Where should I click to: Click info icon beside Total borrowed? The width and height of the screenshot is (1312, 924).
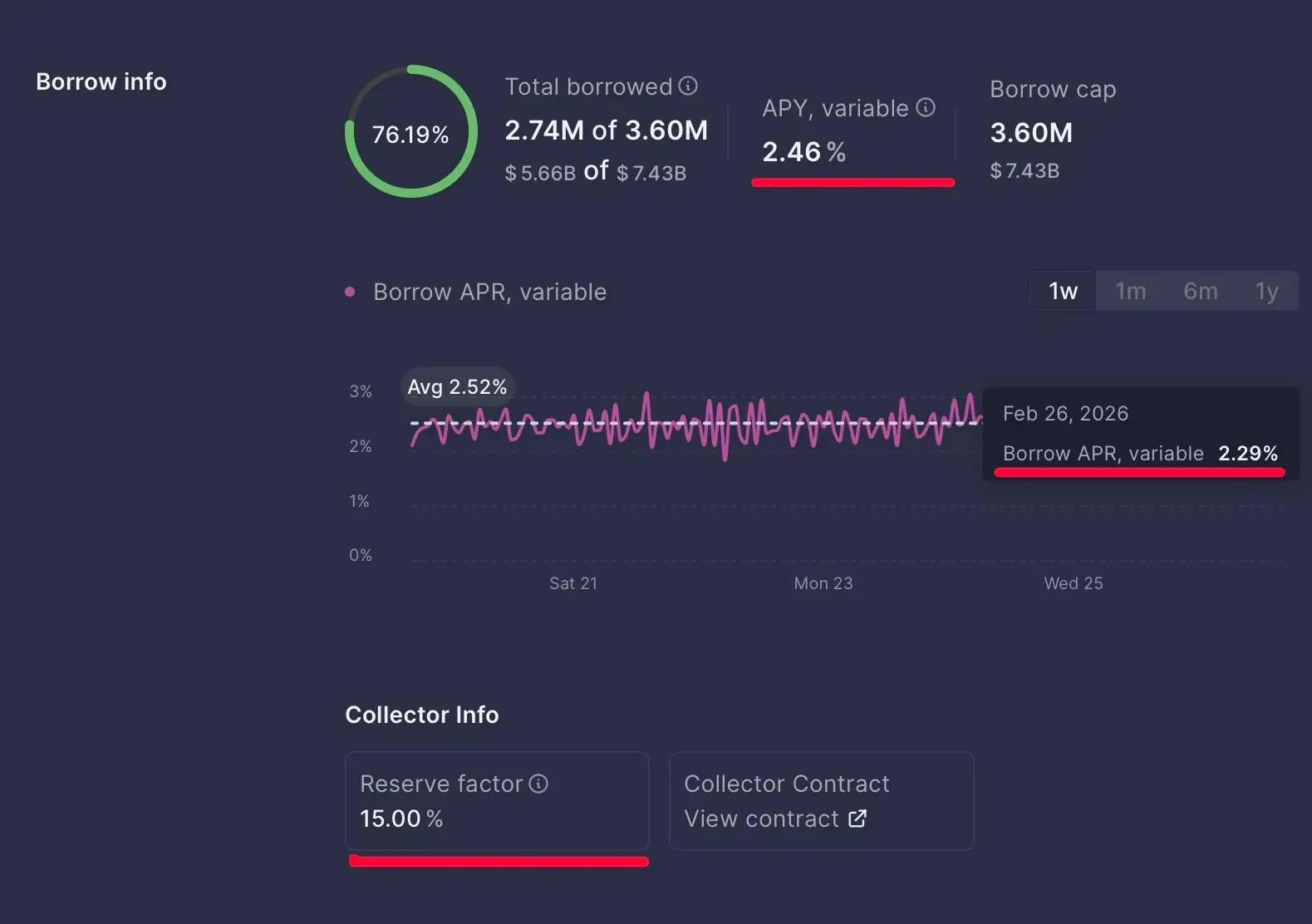point(688,86)
